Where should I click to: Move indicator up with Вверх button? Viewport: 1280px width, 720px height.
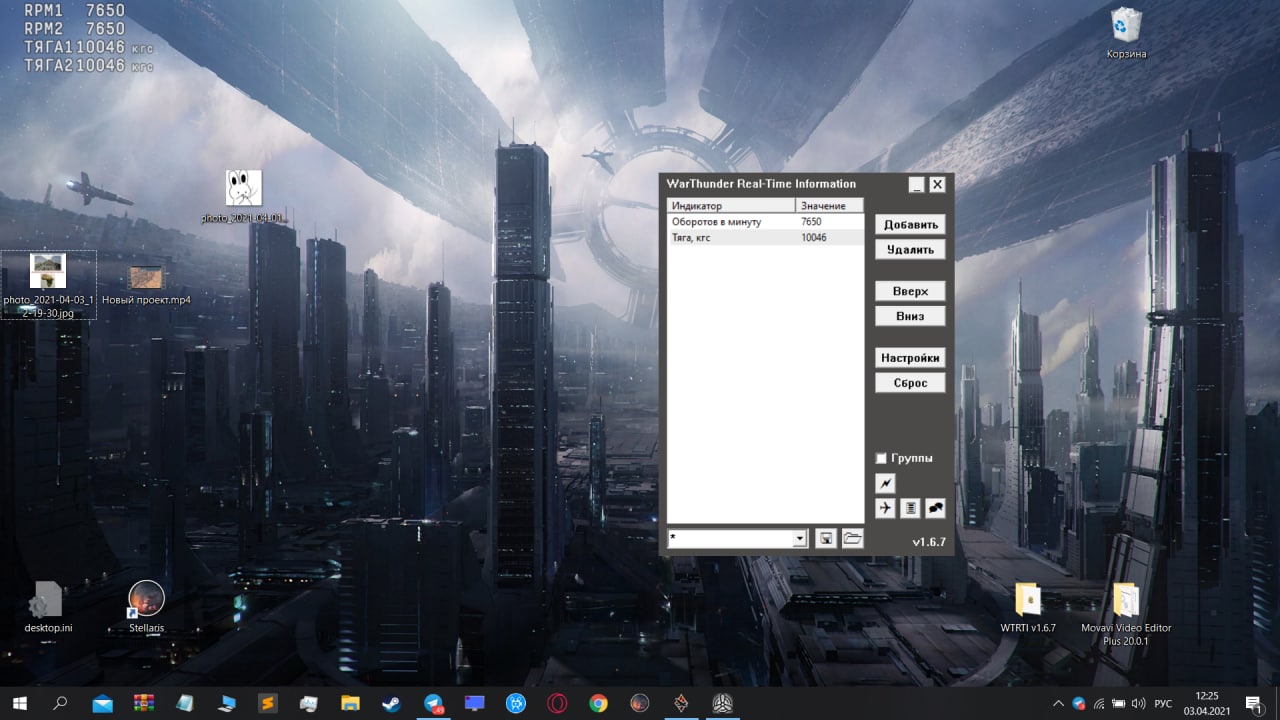910,291
